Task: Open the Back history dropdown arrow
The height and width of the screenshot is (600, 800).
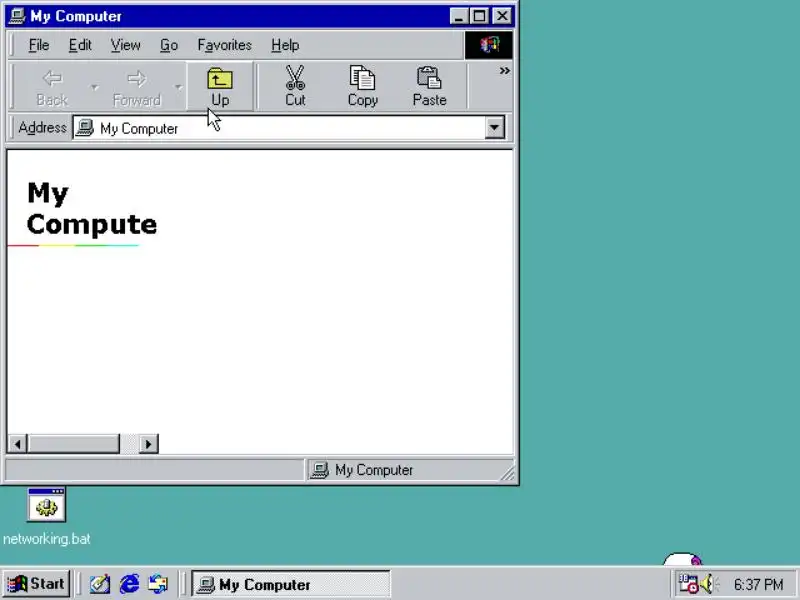Action: (x=94, y=87)
